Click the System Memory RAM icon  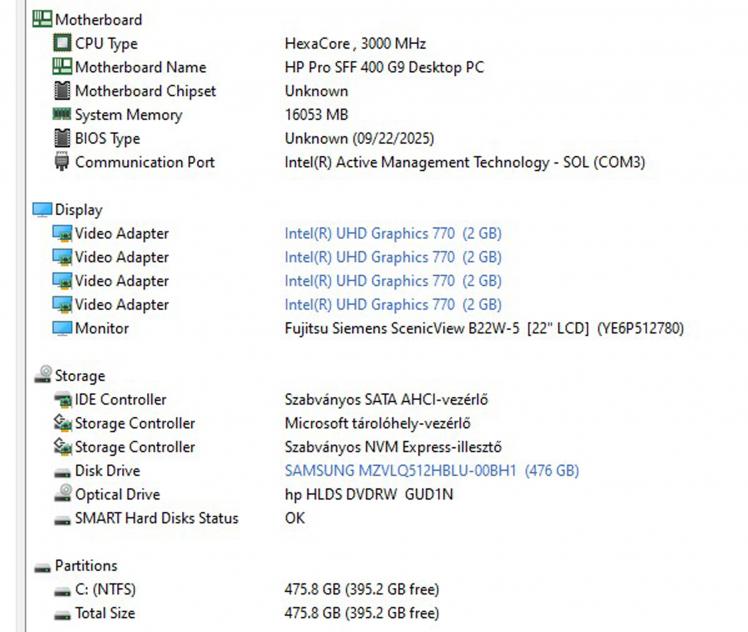62,115
